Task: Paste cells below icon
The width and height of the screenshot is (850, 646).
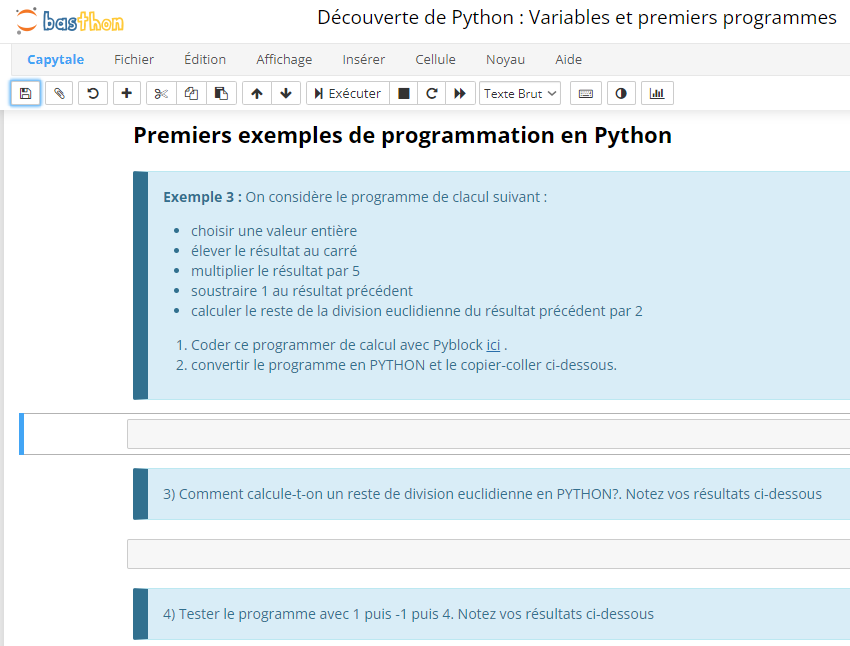Action: click(x=221, y=93)
